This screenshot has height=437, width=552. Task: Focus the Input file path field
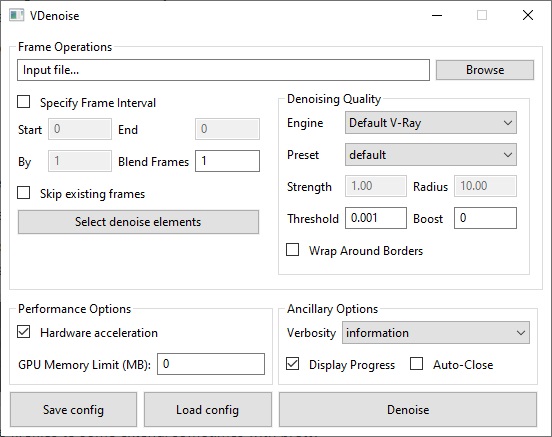tap(223, 70)
